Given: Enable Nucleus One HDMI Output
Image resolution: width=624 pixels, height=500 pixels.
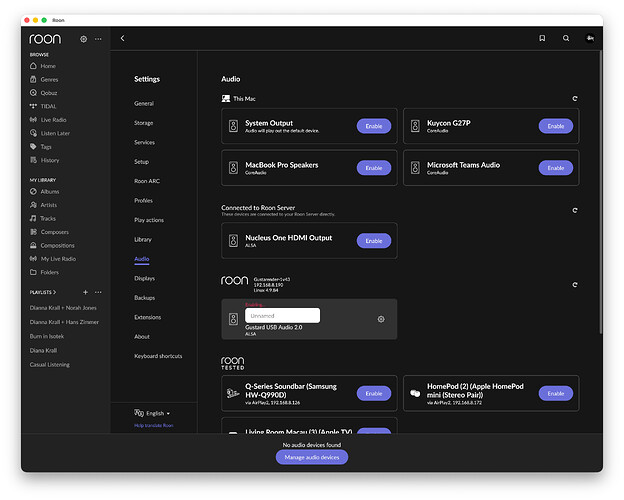Looking at the screenshot, I should tap(374, 241).
